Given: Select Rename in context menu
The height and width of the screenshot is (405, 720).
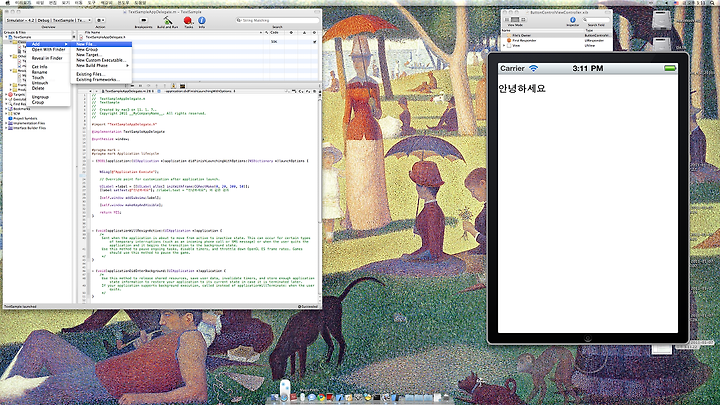Looking at the screenshot, I should (48, 72).
